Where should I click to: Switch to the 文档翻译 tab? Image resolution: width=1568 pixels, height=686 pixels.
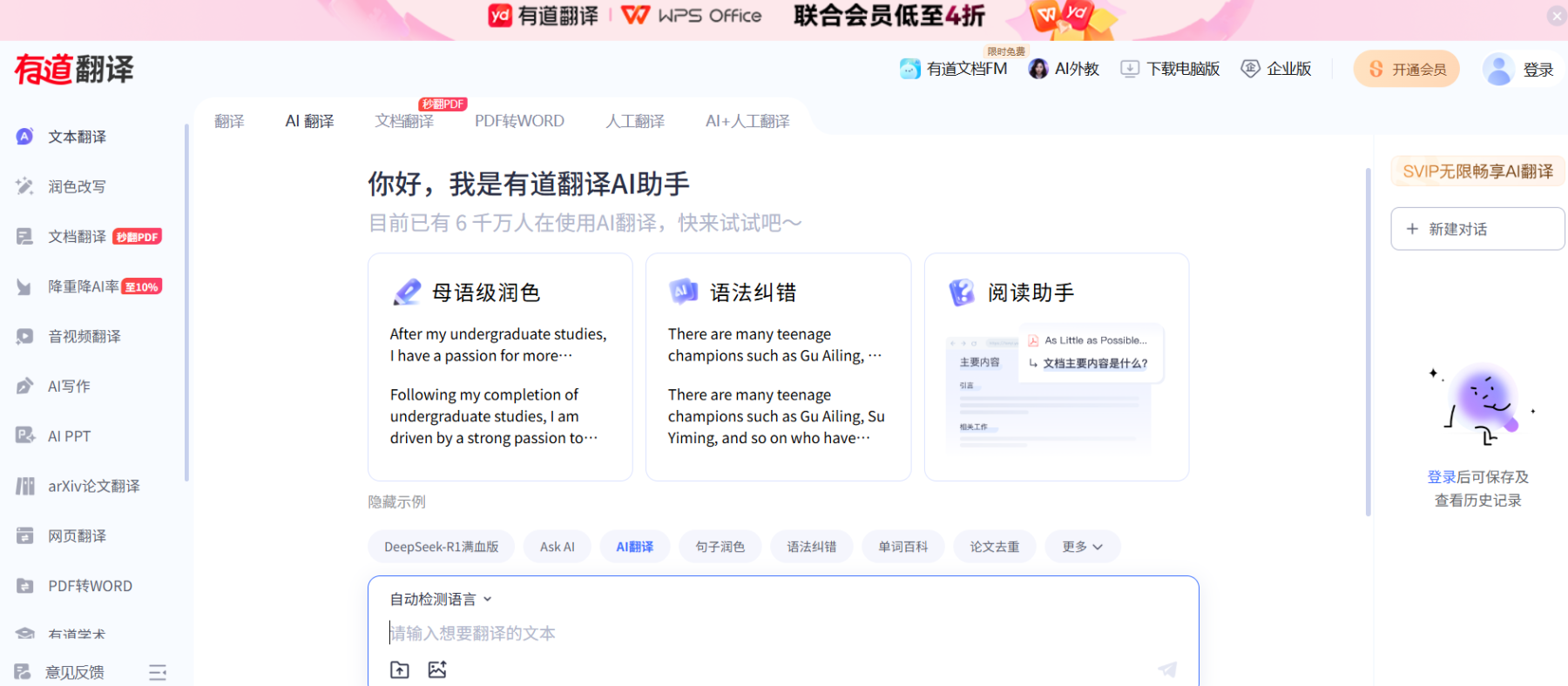[x=404, y=121]
